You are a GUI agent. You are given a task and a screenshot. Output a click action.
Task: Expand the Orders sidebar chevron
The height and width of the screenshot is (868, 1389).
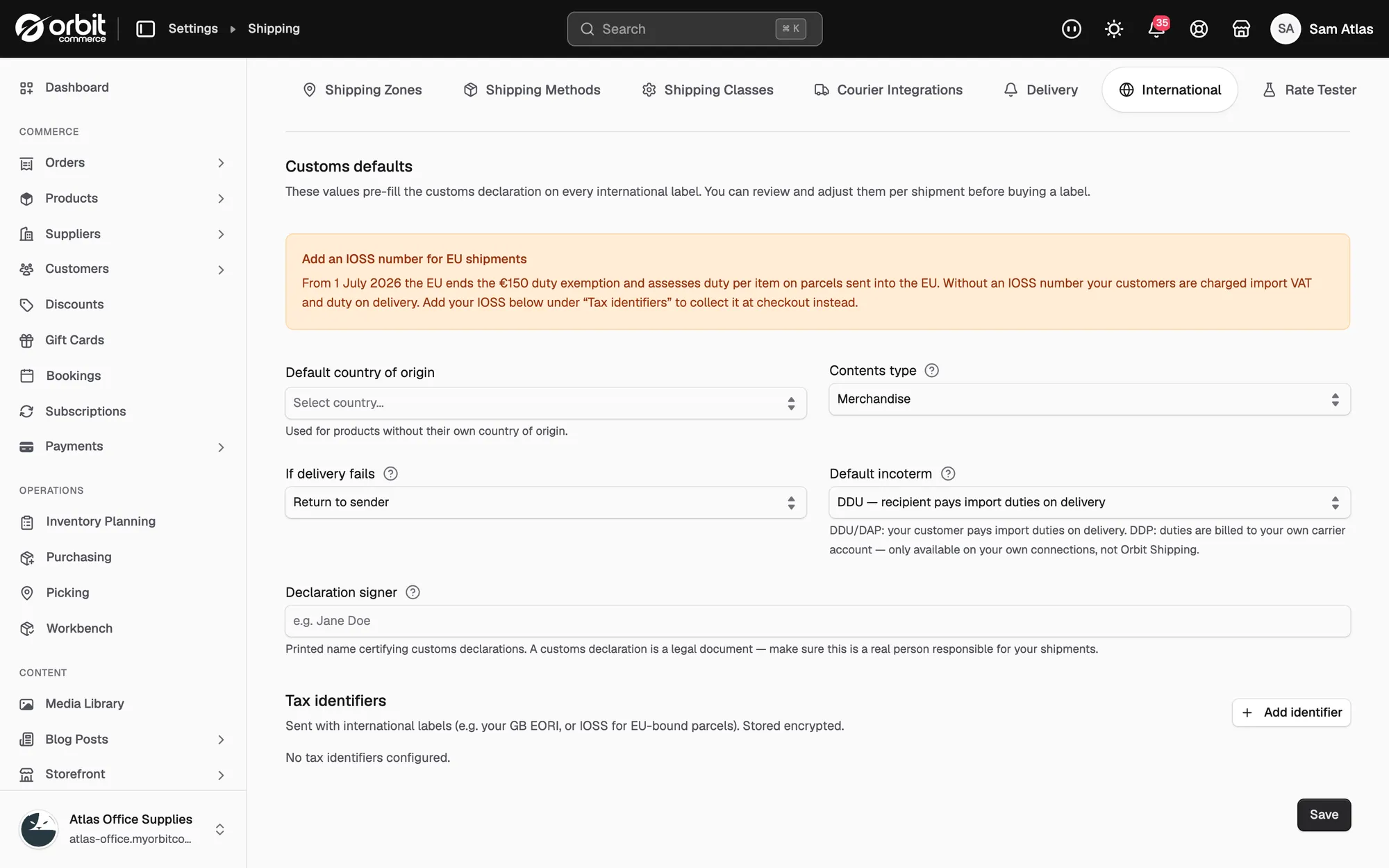221,162
